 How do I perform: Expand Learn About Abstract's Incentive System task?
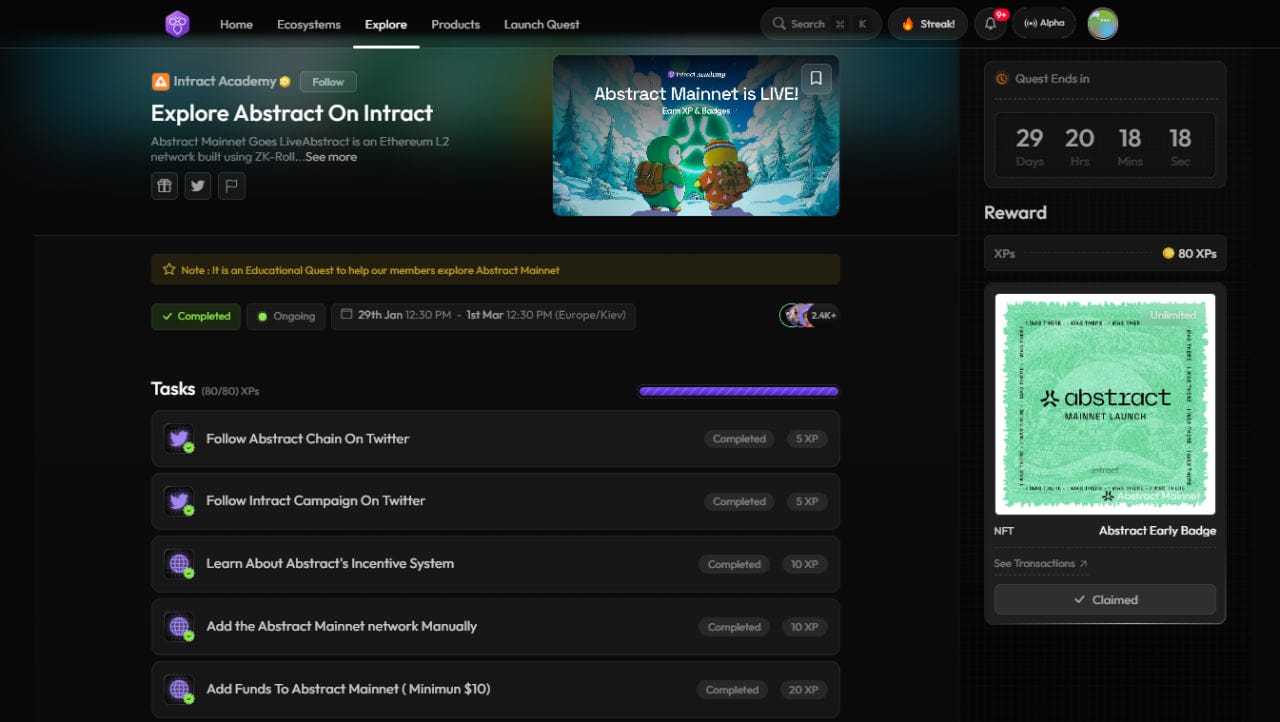[495, 564]
